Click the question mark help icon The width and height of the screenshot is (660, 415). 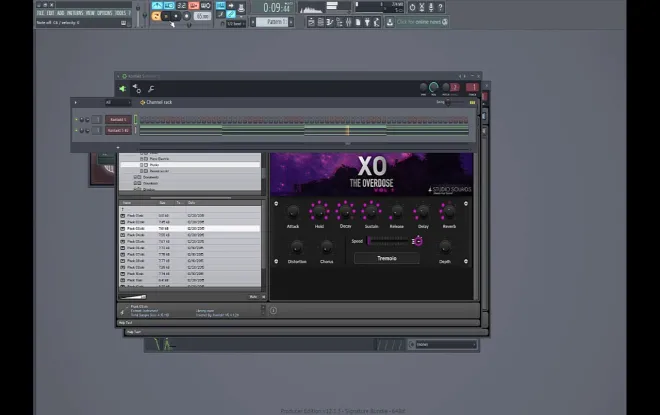coord(440,7)
